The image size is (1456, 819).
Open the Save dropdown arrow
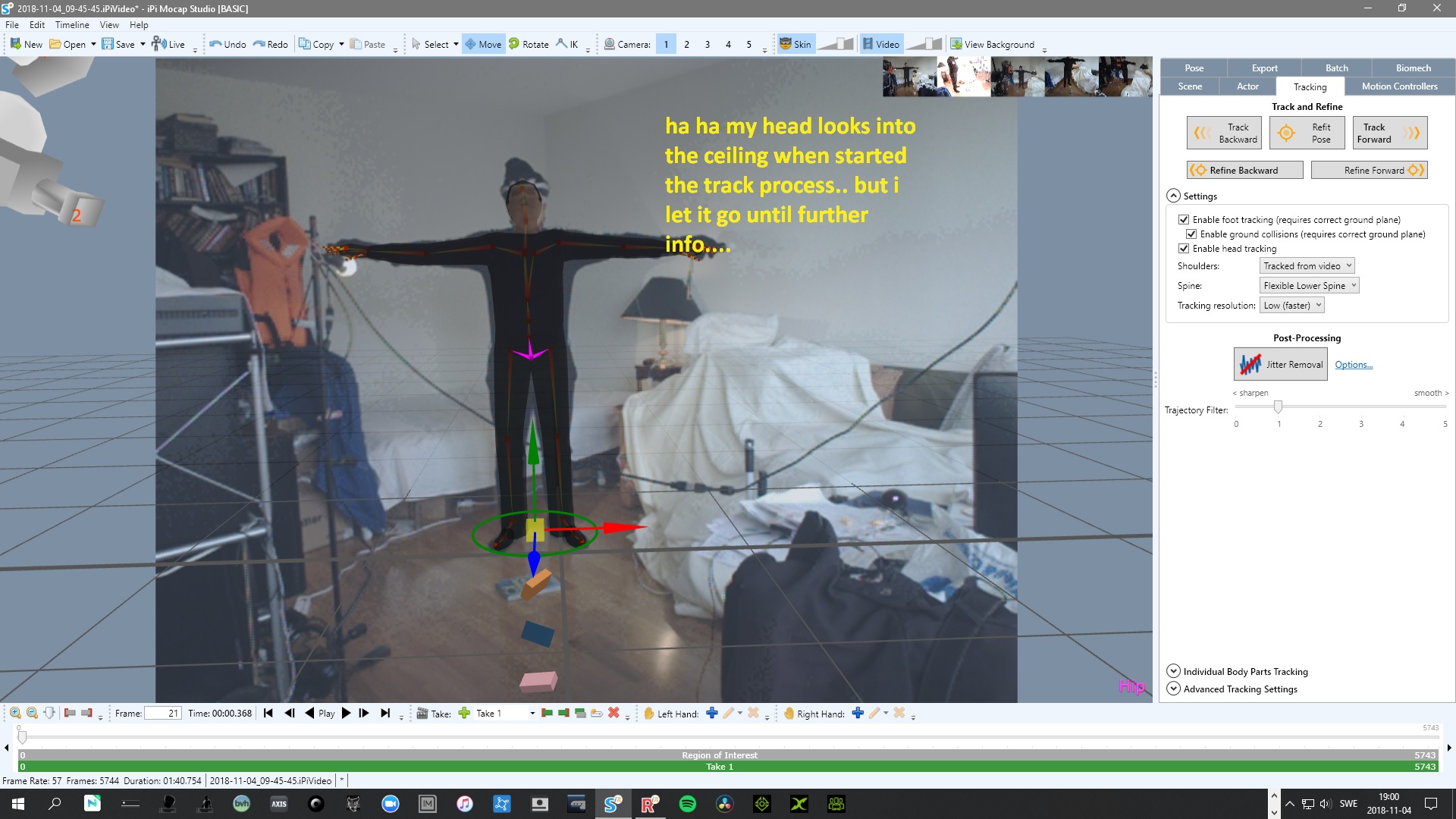[x=143, y=44]
